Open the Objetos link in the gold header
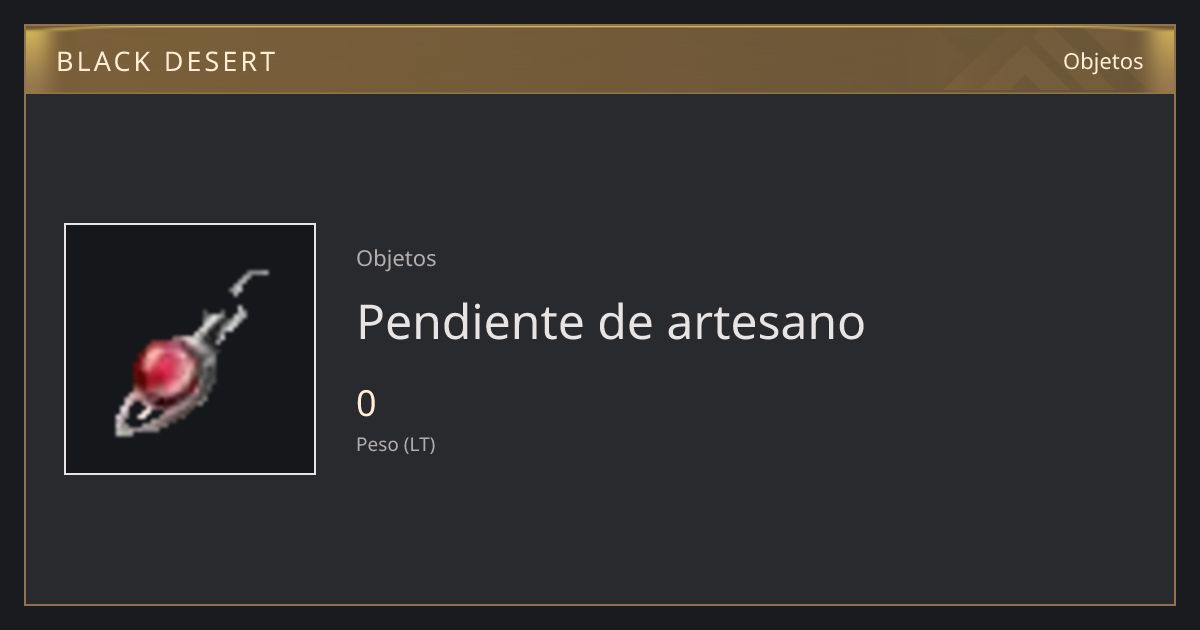1200x630 pixels. click(1103, 61)
